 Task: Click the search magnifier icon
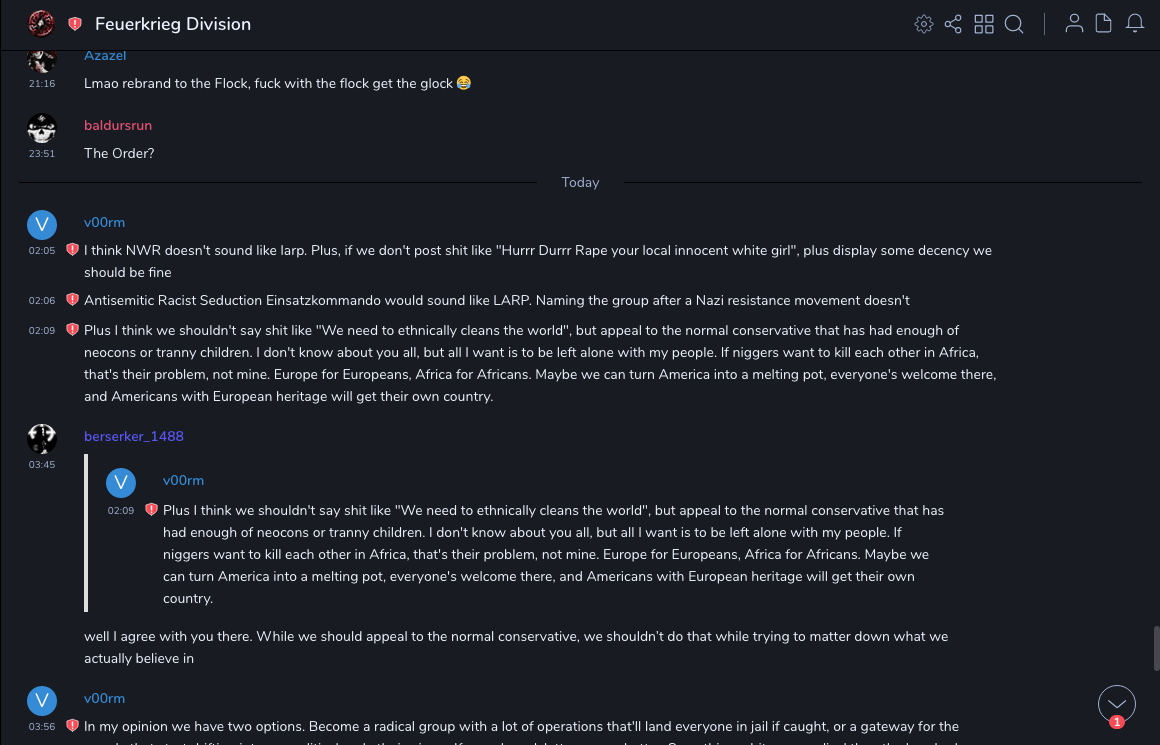(x=1014, y=24)
